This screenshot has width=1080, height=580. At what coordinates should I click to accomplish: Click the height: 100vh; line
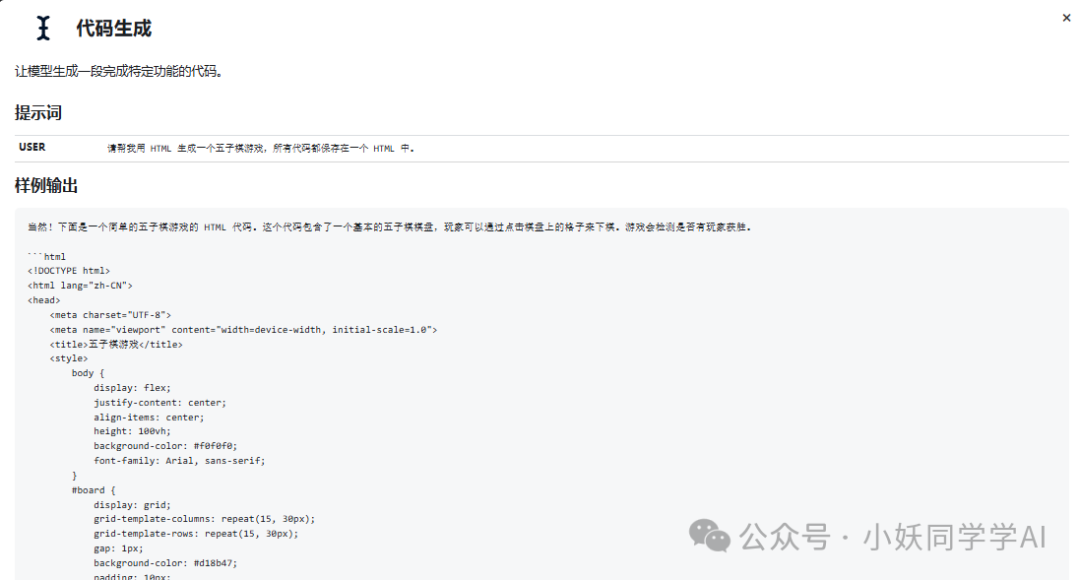[x=132, y=431]
